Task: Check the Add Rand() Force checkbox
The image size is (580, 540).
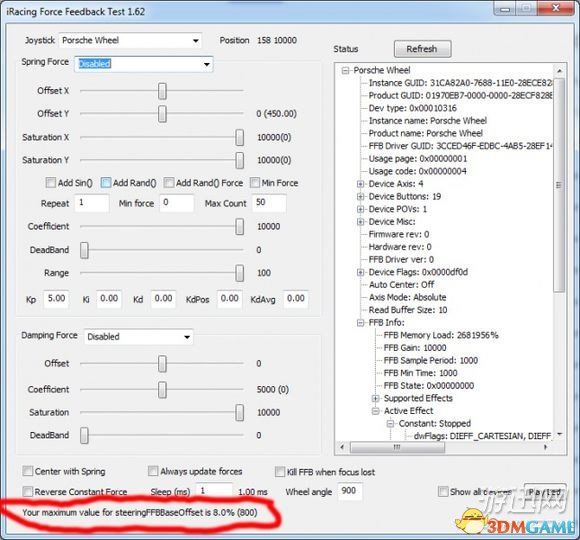Action: coord(169,183)
